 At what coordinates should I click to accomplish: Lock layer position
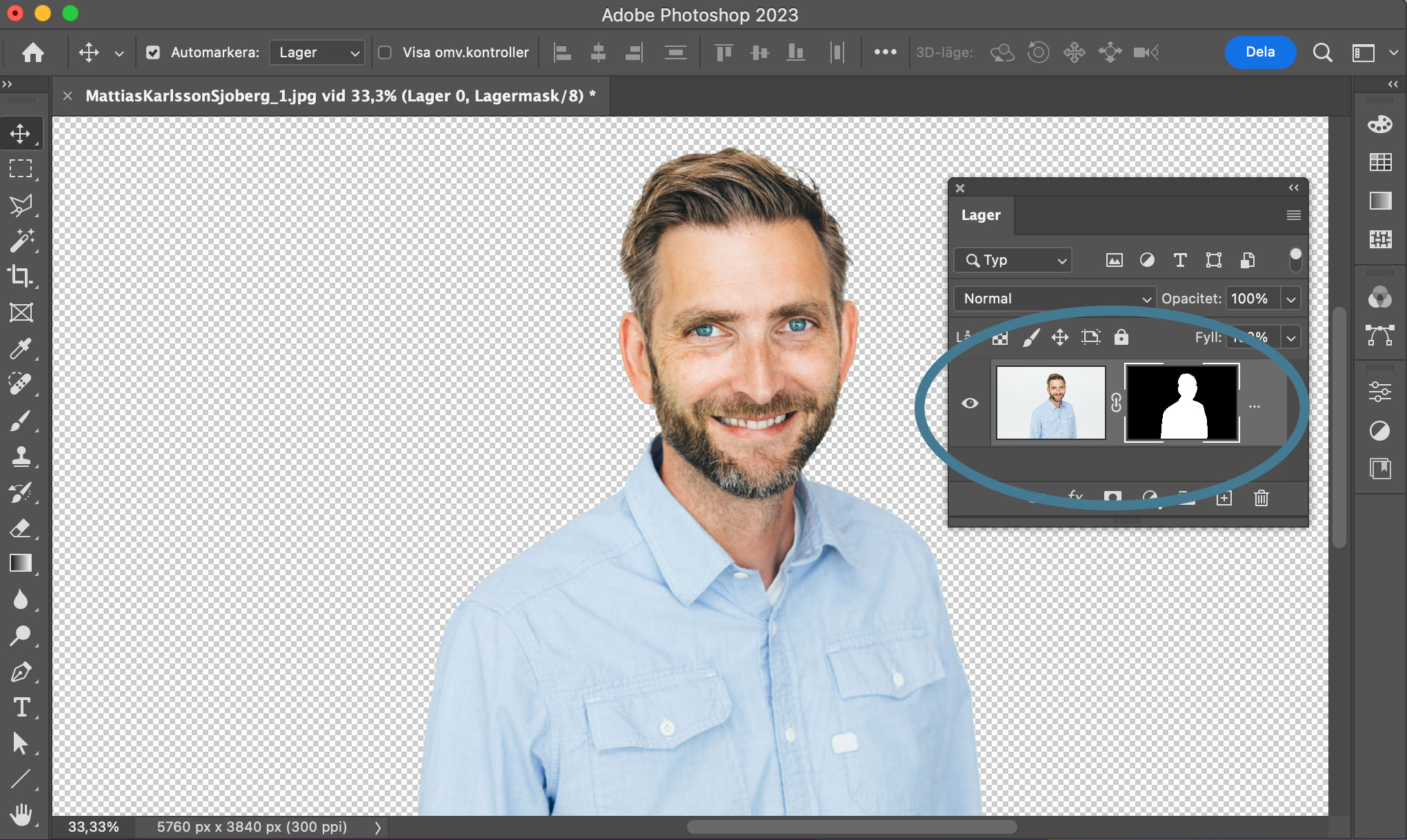(x=1059, y=337)
